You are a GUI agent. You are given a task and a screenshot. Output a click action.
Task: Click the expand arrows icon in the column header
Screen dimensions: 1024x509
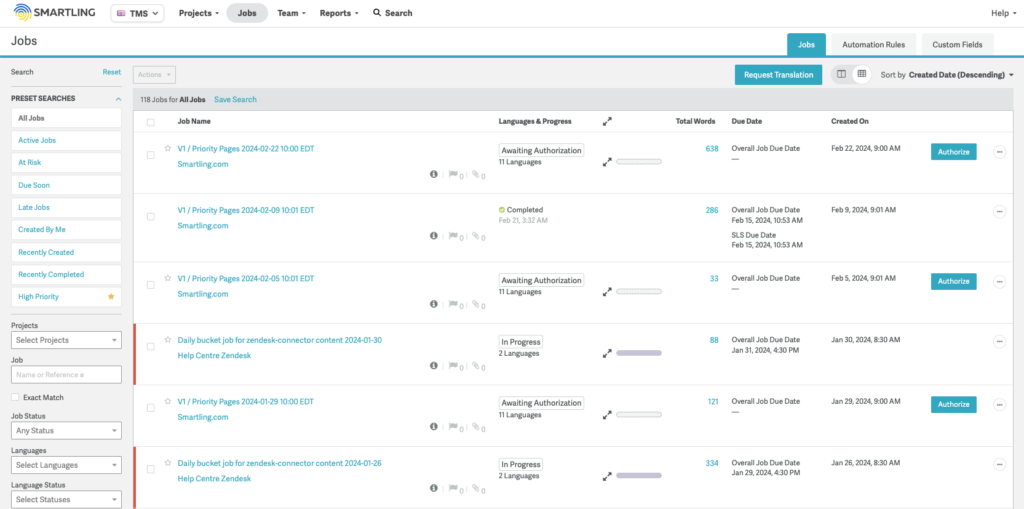click(607, 121)
